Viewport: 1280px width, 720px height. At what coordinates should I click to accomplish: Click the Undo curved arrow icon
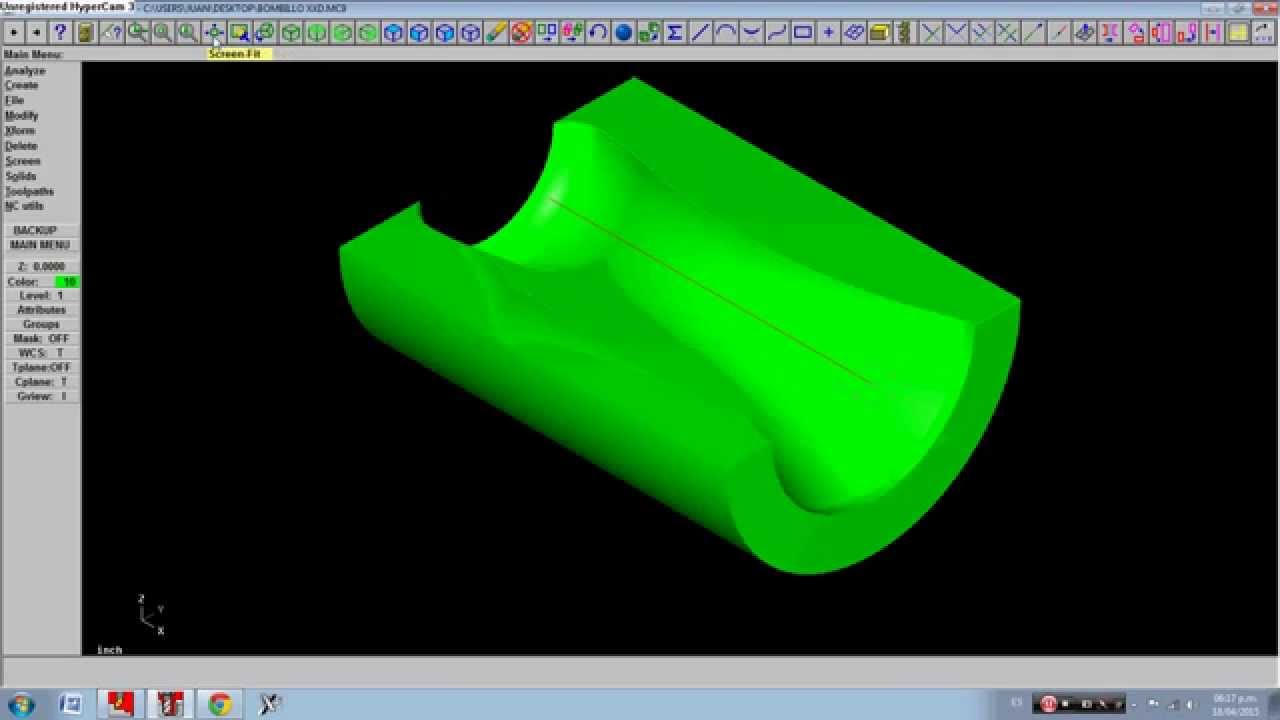598,33
